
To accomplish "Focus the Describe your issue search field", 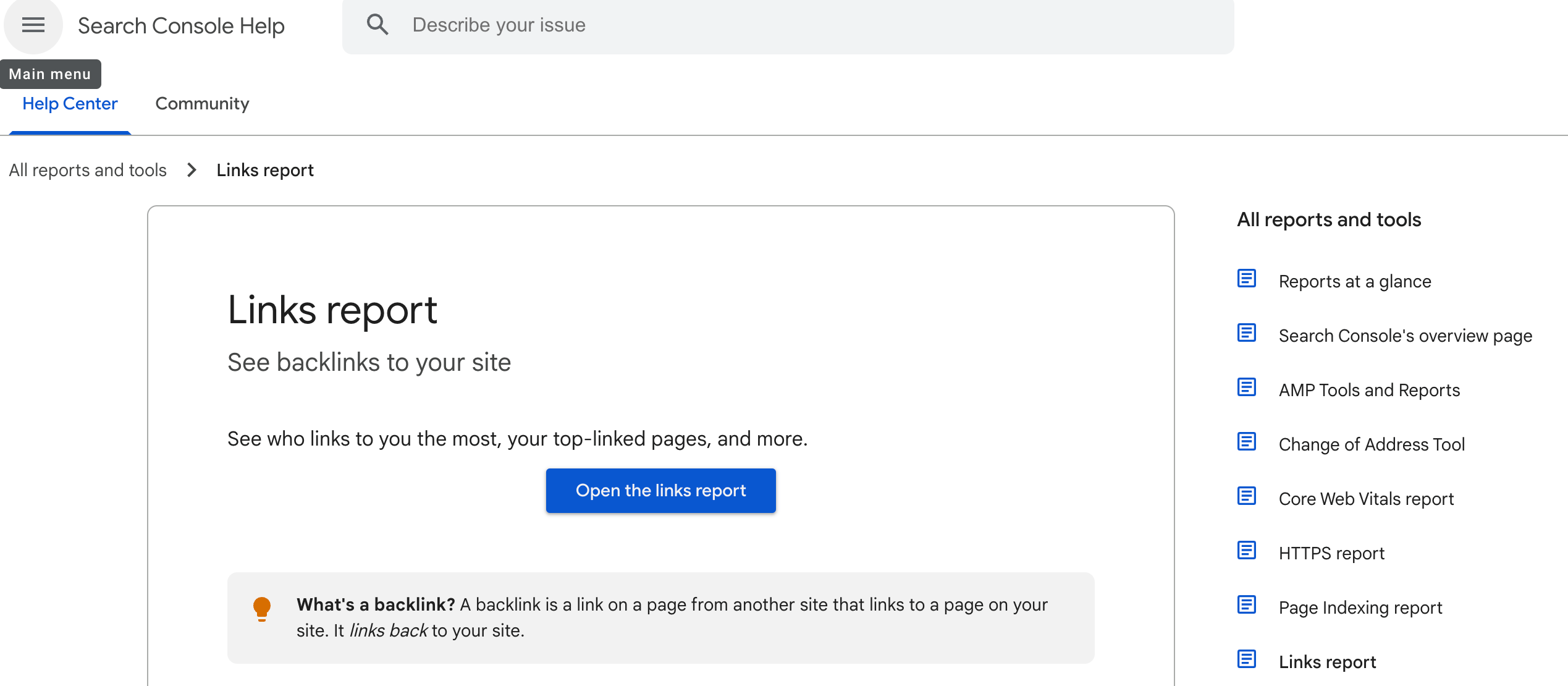I will pos(803,25).
